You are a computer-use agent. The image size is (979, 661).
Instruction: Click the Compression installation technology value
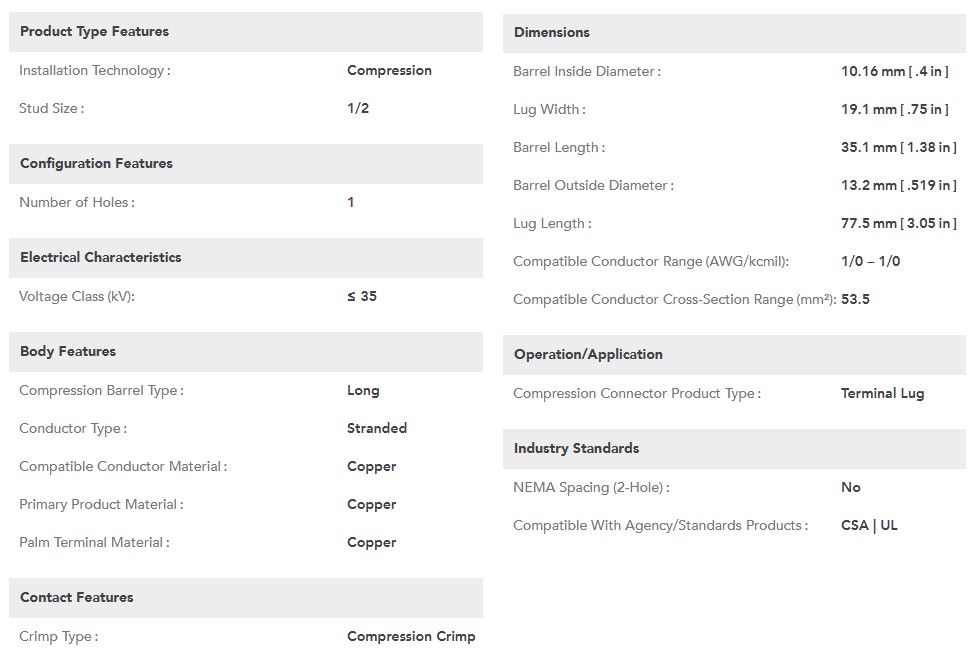[x=390, y=71]
